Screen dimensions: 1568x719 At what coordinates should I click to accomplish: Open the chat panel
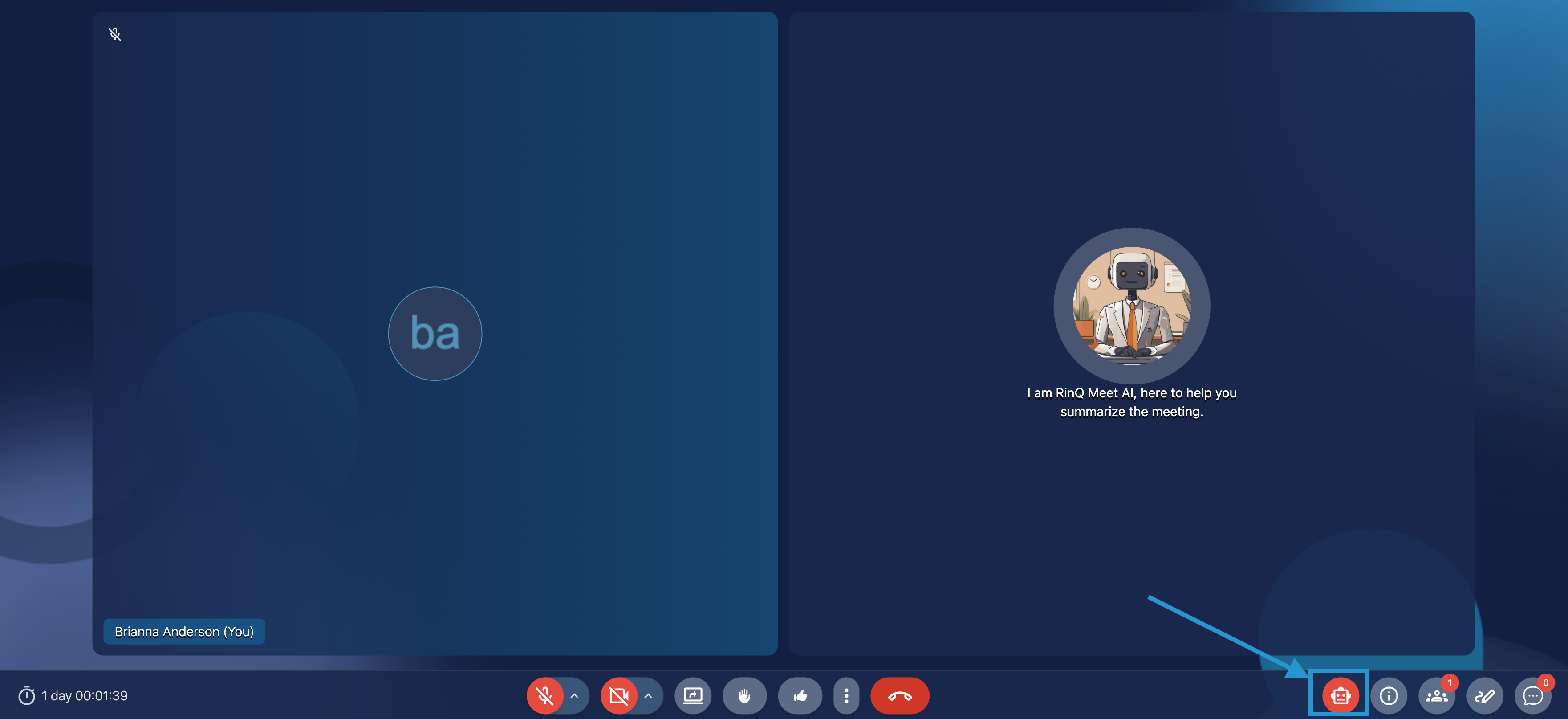(x=1533, y=696)
